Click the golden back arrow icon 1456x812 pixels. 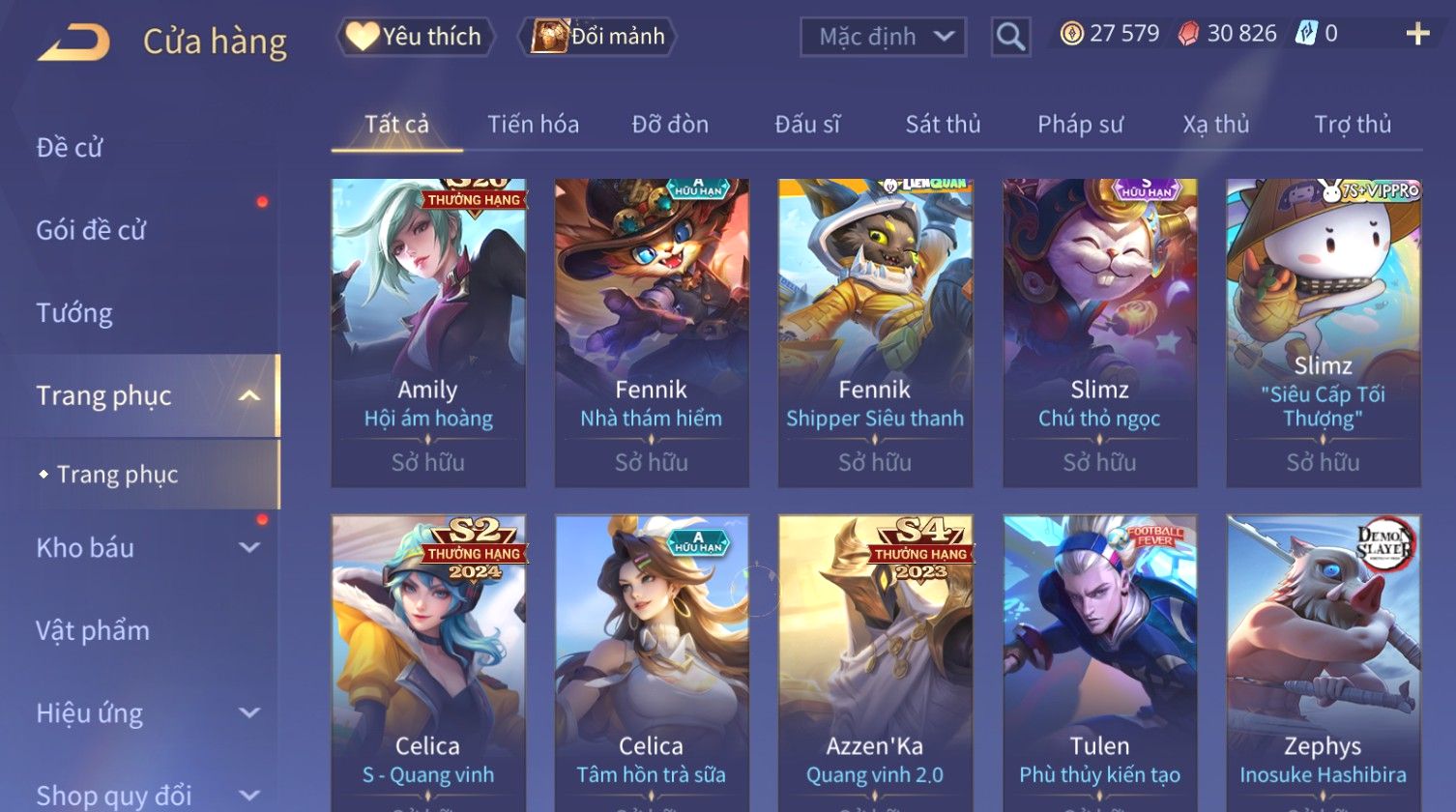pos(73,42)
